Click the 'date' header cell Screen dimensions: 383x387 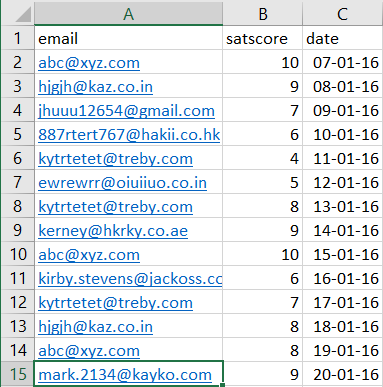342,38
